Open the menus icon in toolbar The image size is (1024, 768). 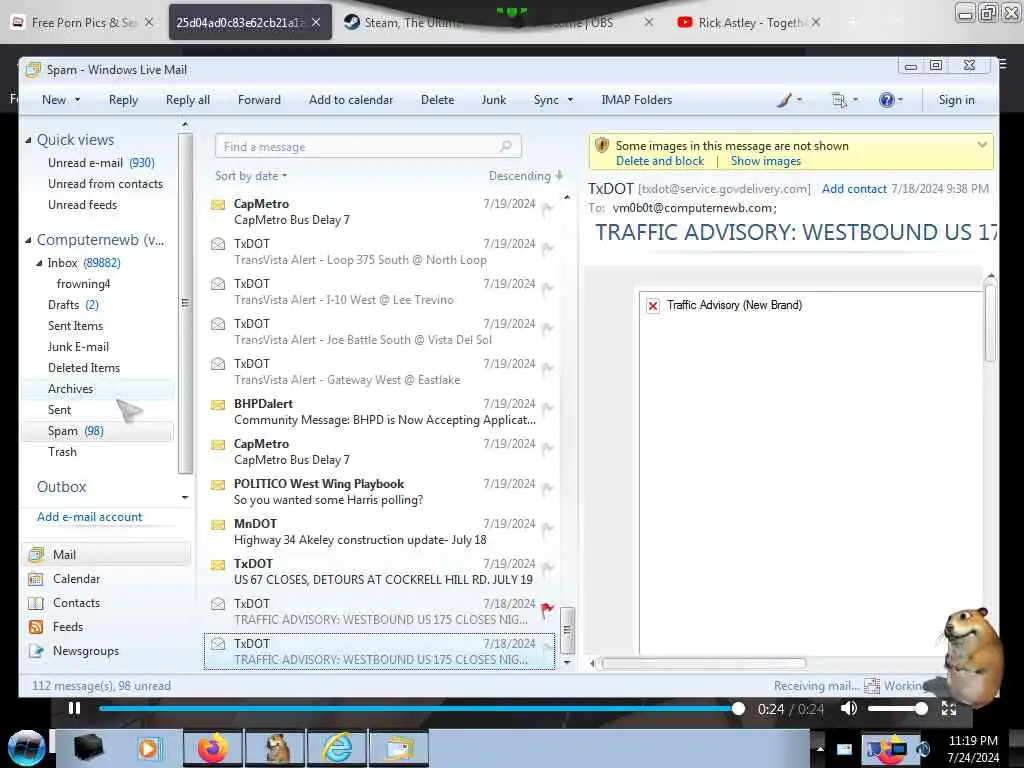coord(839,100)
